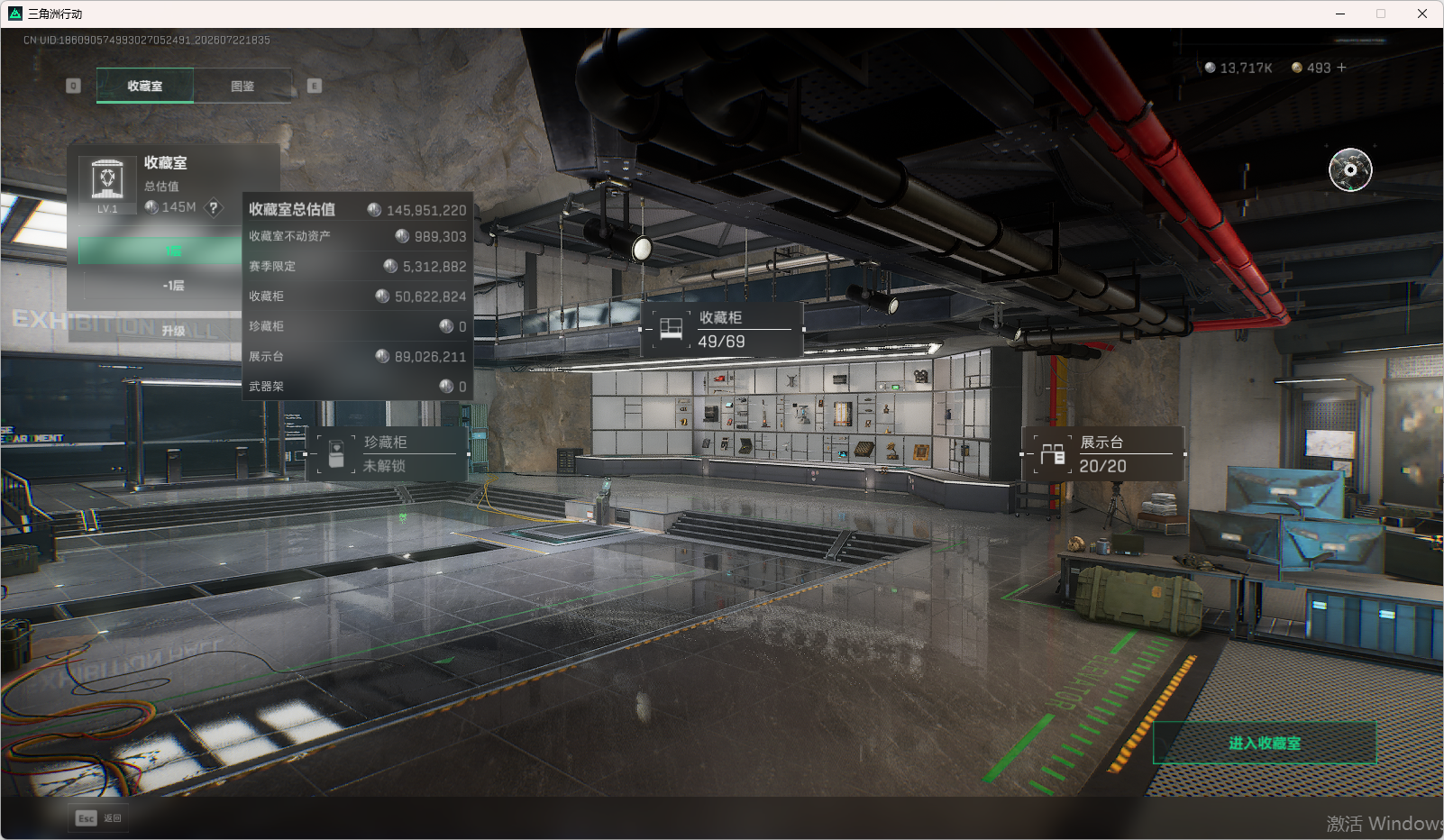Image resolution: width=1444 pixels, height=840 pixels.
Task: Select the 收藏室 tab
Action: [x=145, y=86]
